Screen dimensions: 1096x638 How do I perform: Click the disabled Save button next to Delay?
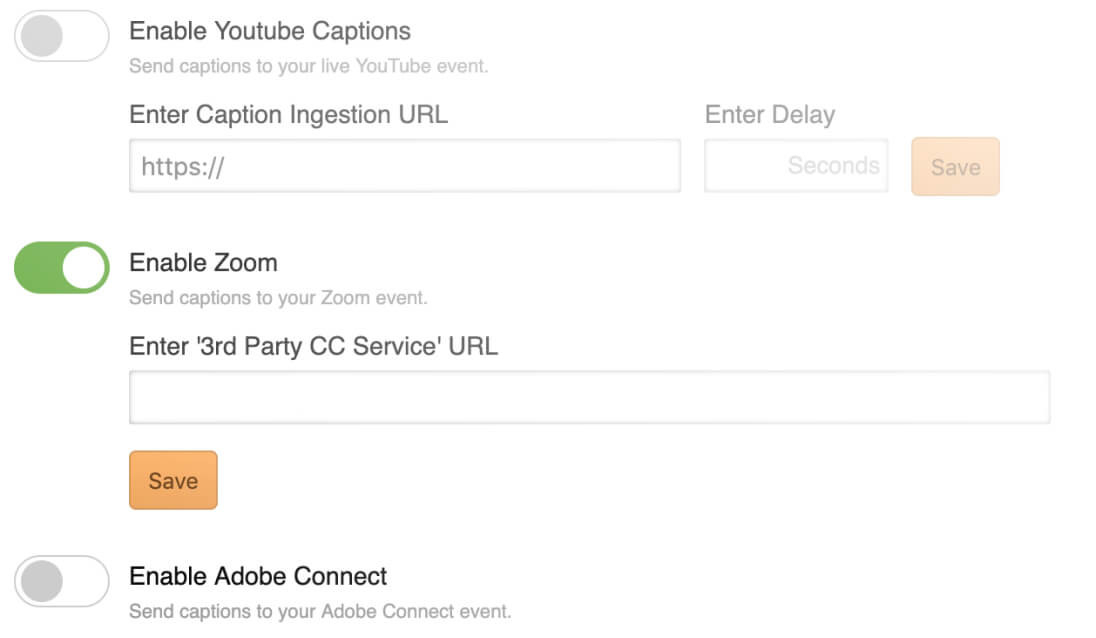[954, 166]
